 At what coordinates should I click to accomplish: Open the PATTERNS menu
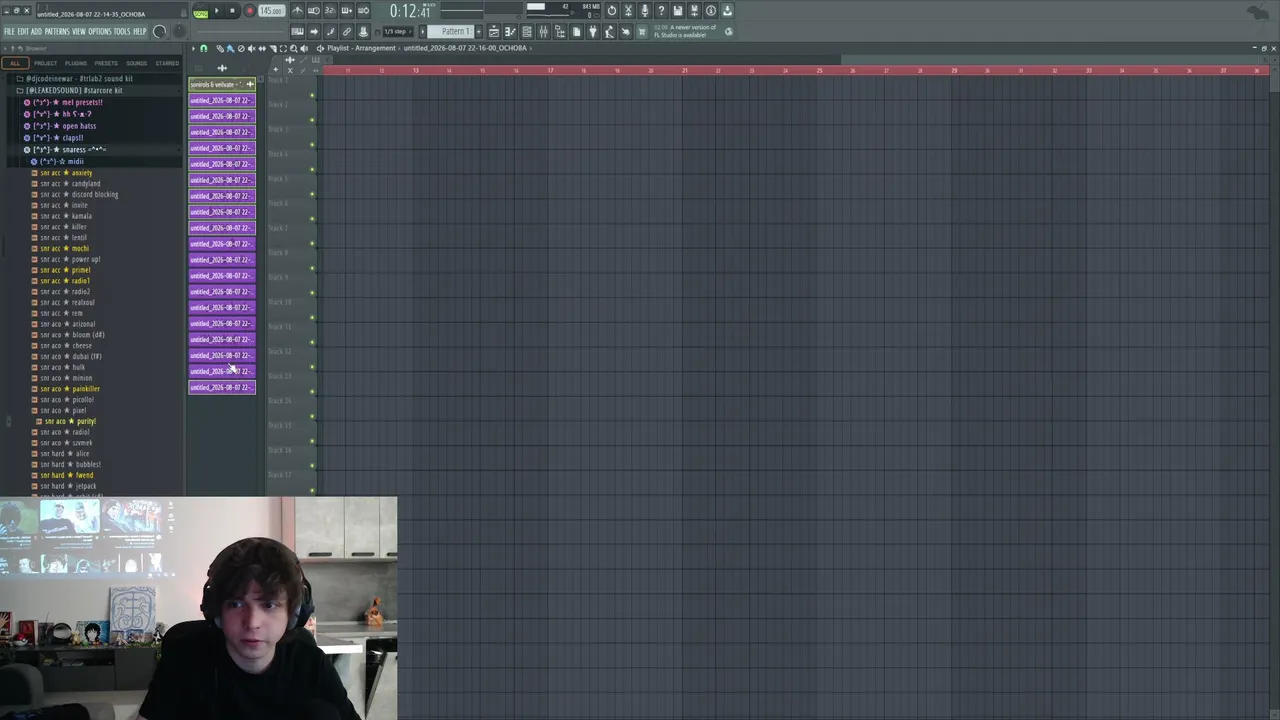click(57, 32)
